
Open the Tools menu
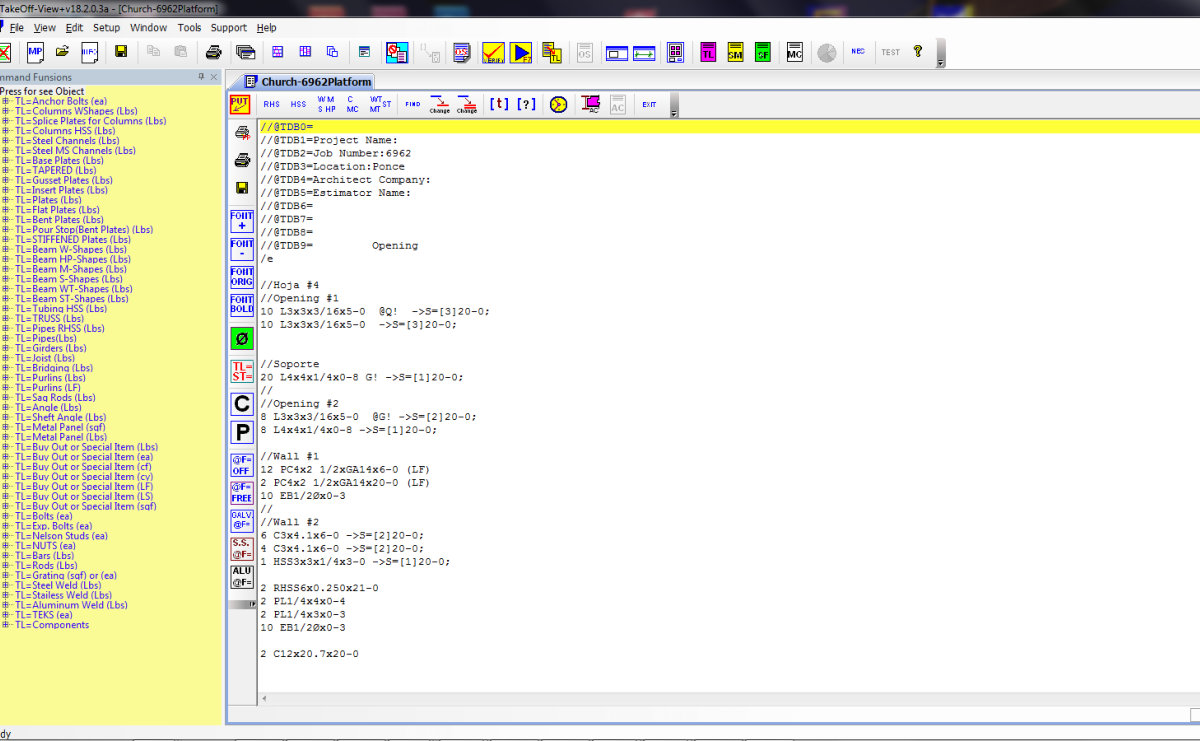(189, 28)
